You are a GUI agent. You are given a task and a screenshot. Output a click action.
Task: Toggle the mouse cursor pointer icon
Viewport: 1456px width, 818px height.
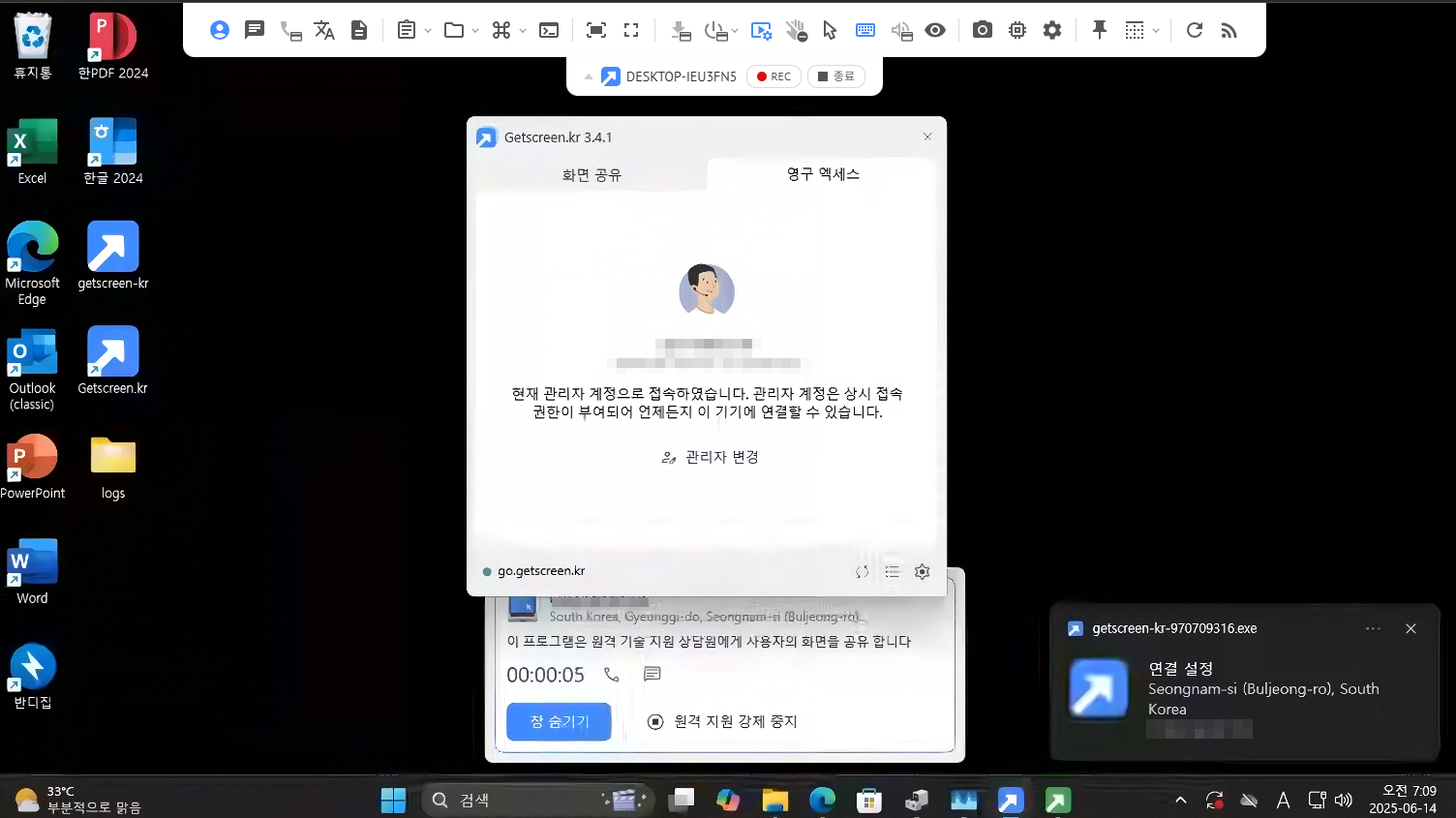point(830,30)
